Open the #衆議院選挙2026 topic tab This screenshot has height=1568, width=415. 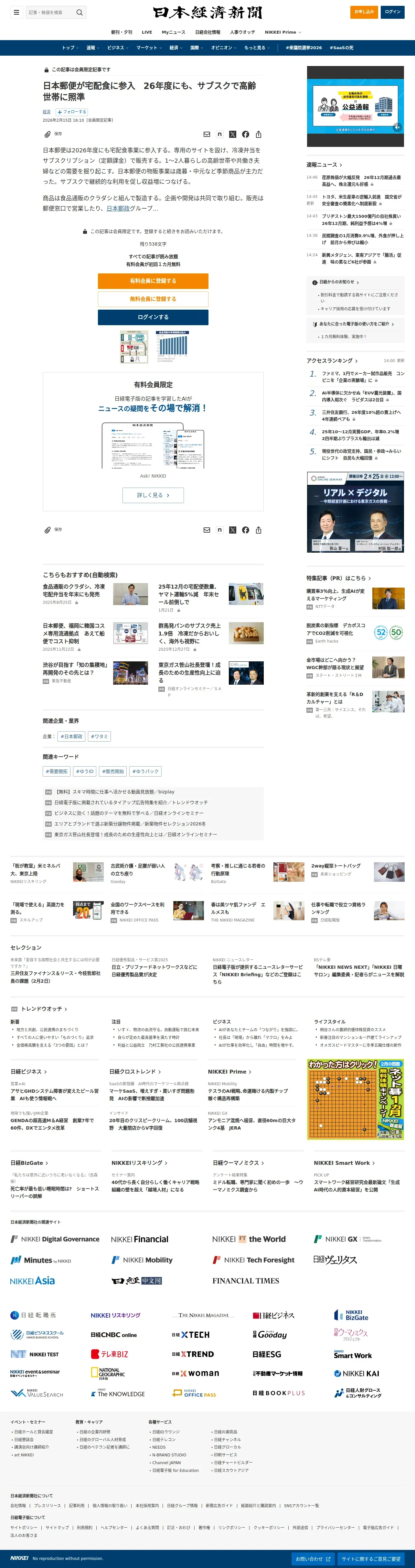click(304, 48)
